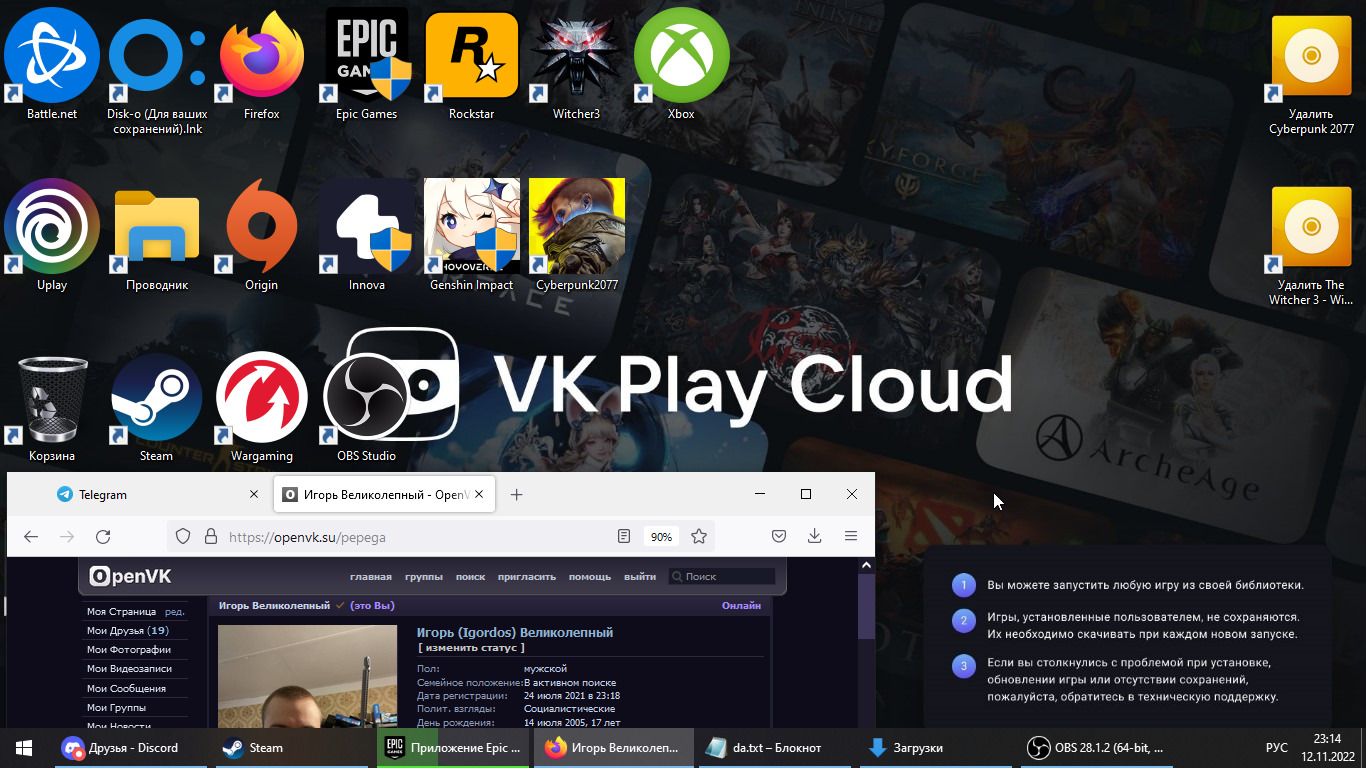1366x768 pixels.
Task: Open the Battle.net desktop shortcut
Action: 52,63
